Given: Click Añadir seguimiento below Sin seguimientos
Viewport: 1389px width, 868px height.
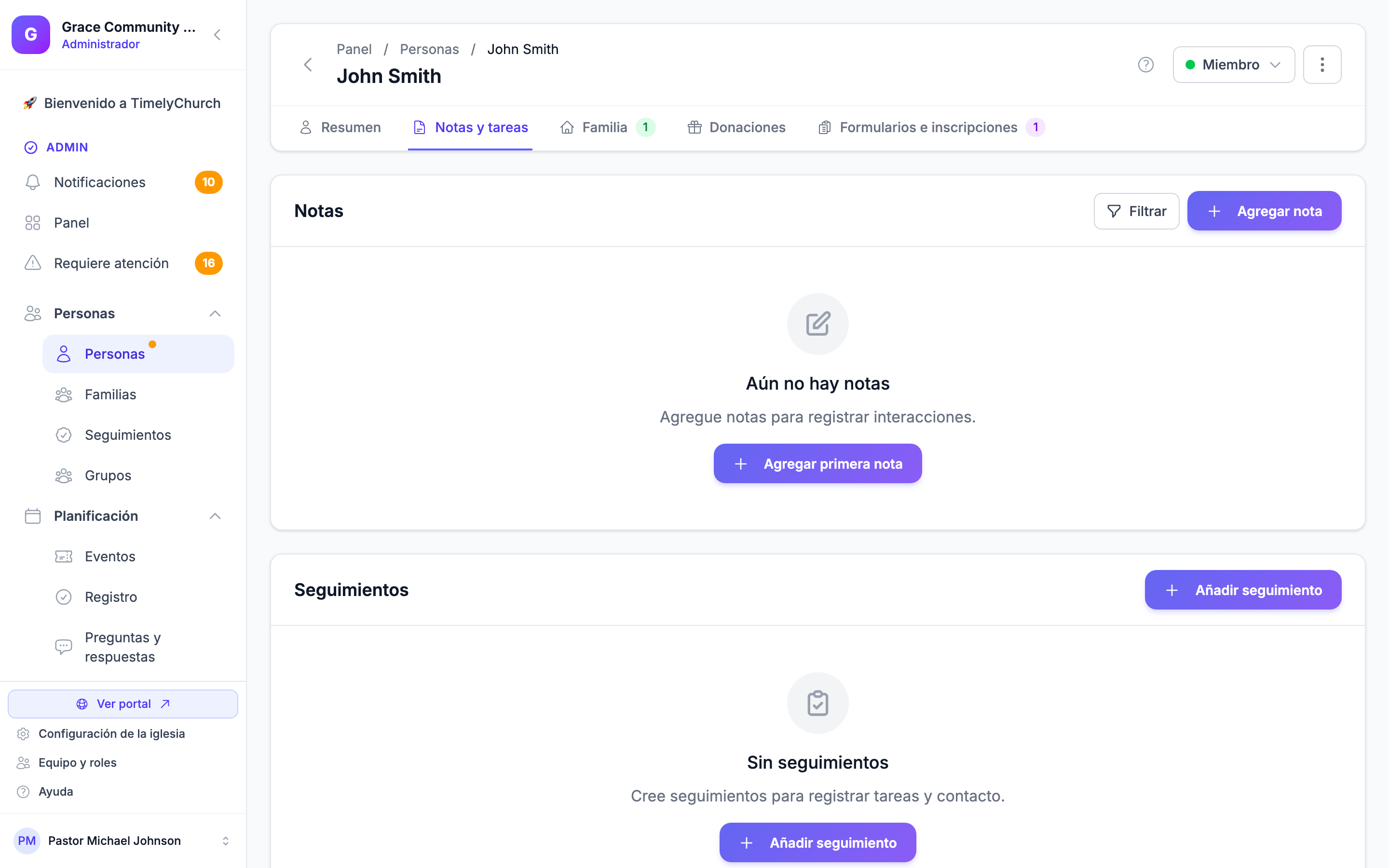Looking at the screenshot, I should click(x=817, y=843).
